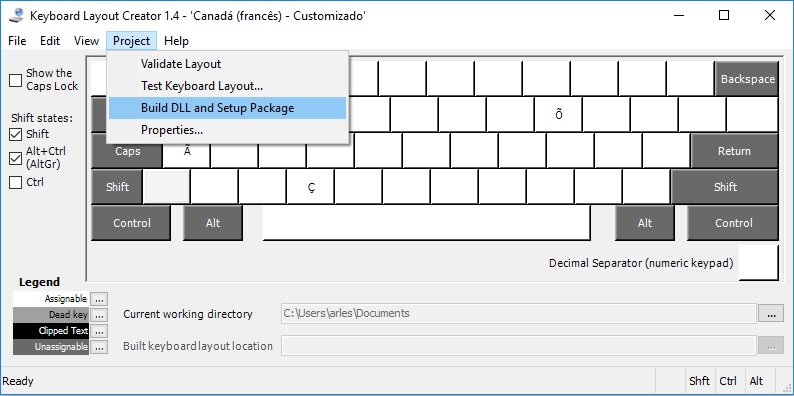Screen dimensions: 794x396
Task: Click the Assignable legend color ellipsis button
Action: click(99, 299)
